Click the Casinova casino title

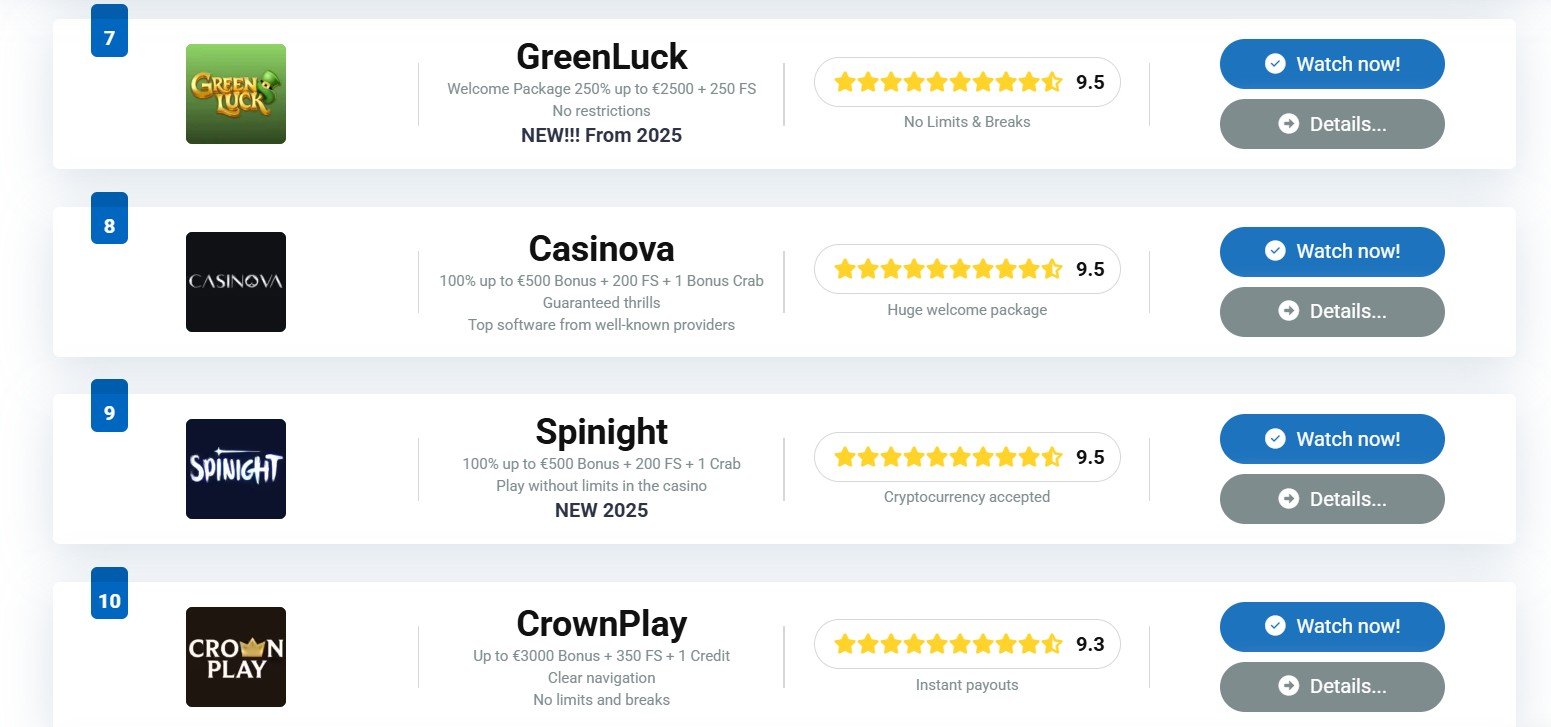(602, 248)
